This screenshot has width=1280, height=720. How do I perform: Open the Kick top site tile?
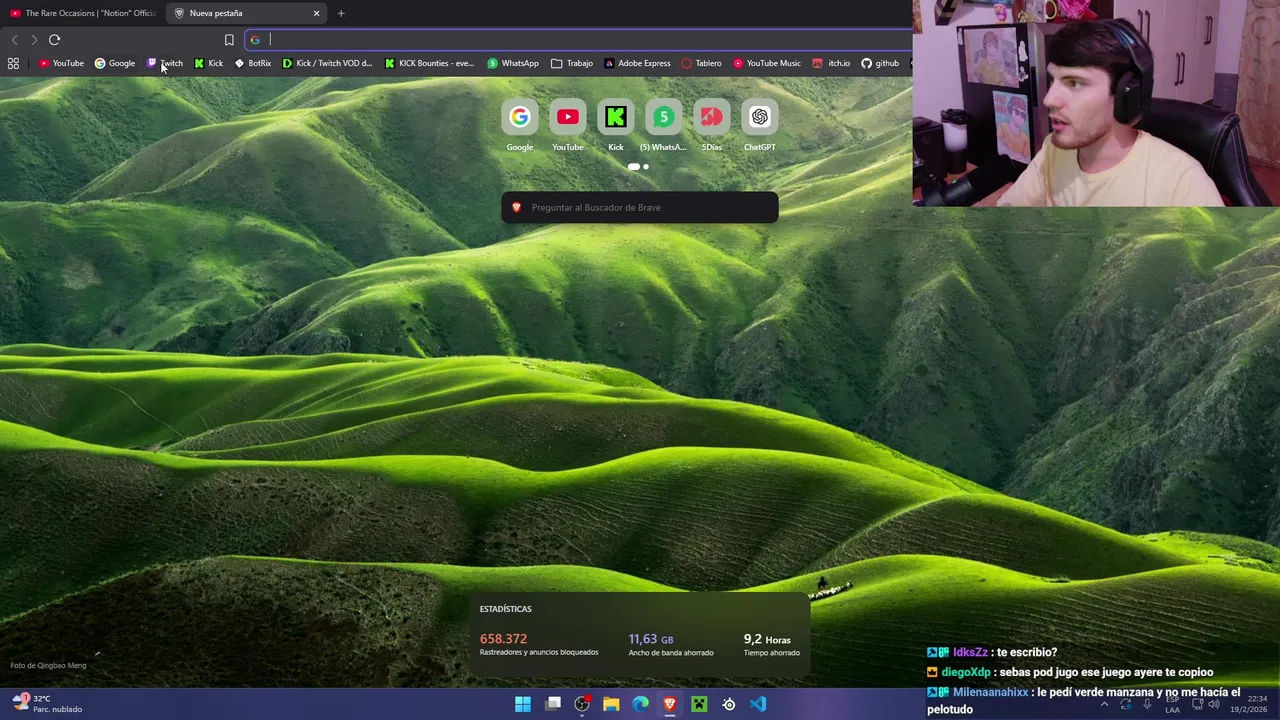click(615, 125)
